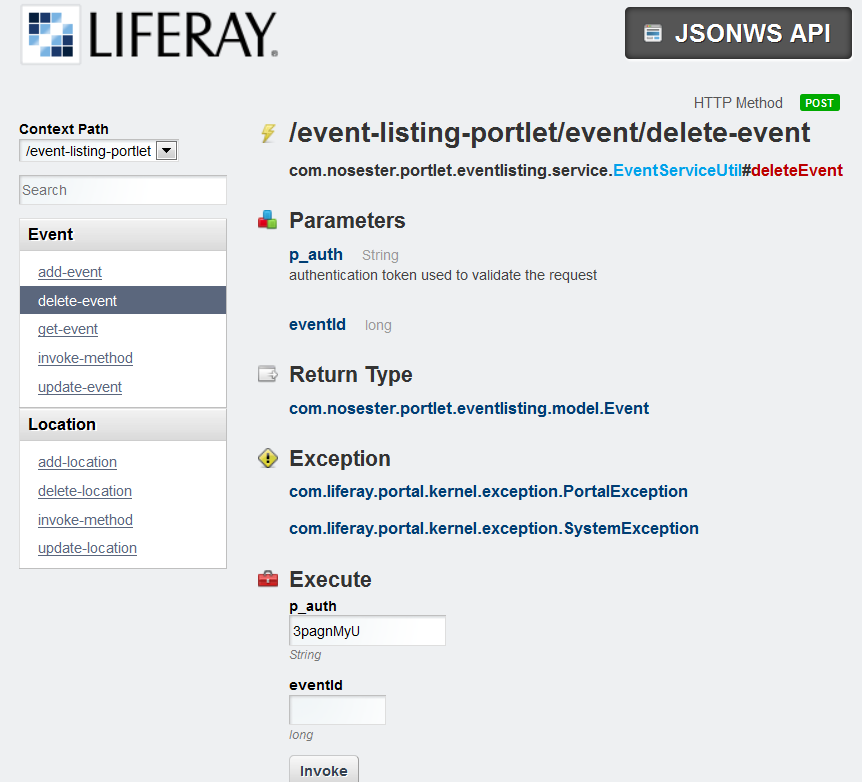This screenshot has width=862, height=782.
Task: Click the Invoke button
Action: (324, 770)
